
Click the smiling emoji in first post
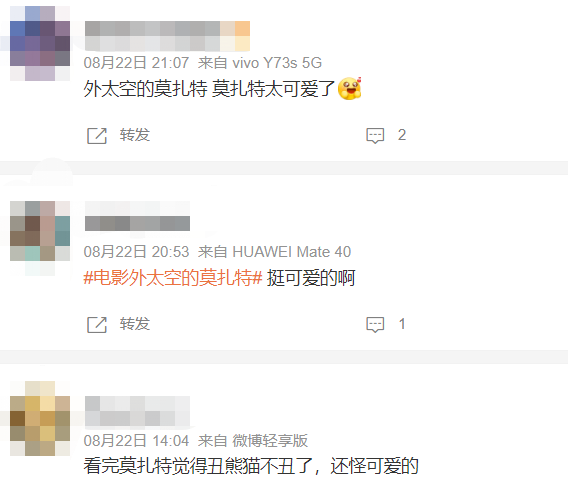point(350,88)
